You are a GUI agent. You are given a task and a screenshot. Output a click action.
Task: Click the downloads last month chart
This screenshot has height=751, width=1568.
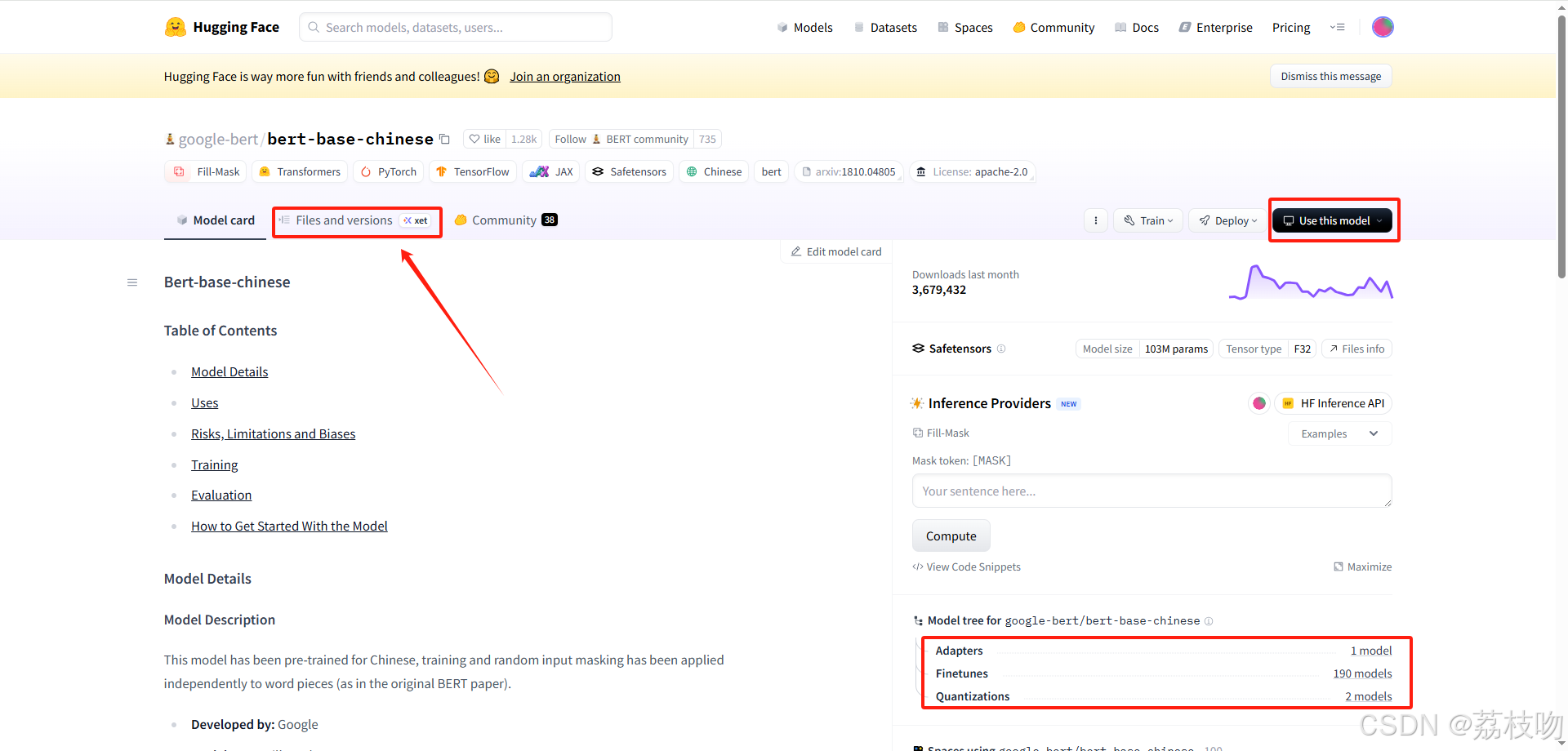(x=1311, y=282)
